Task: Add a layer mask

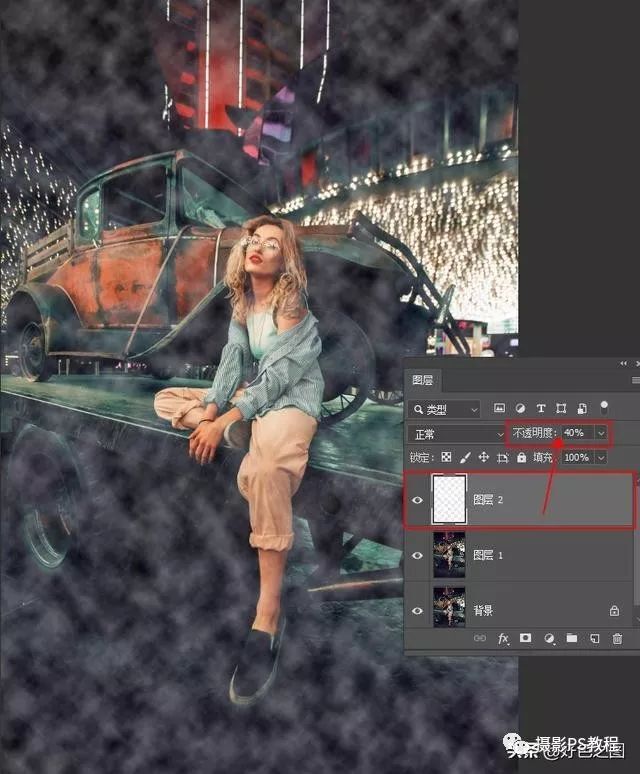Action: pos(526,638)
